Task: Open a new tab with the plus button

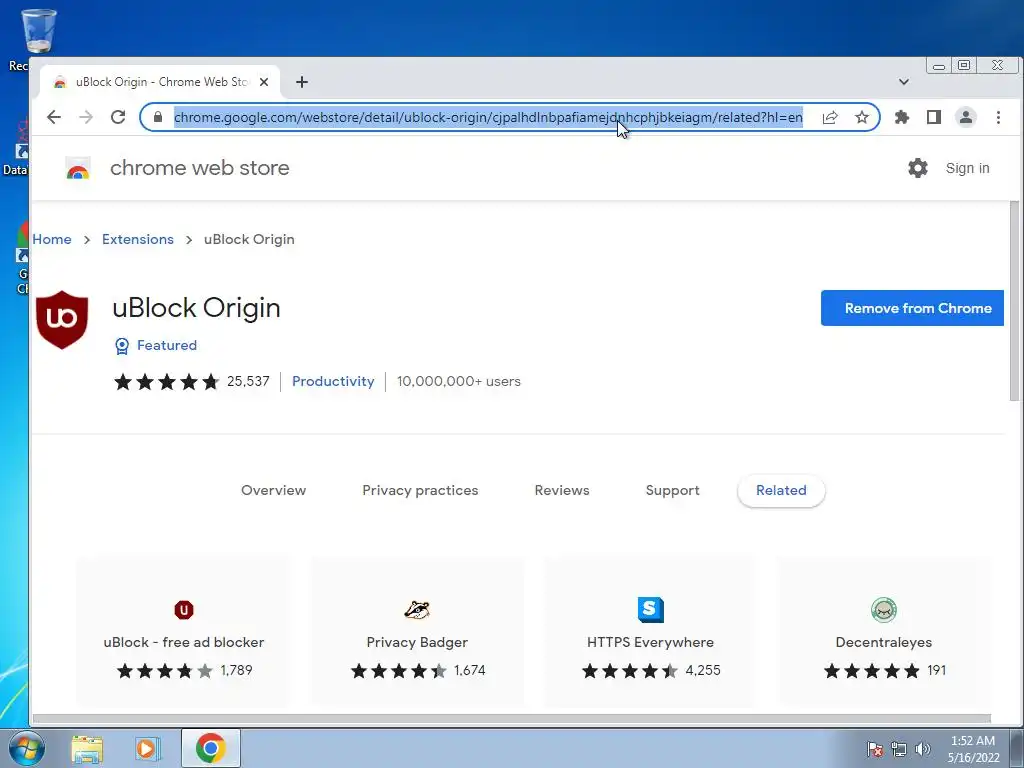Action: point(302,82)
